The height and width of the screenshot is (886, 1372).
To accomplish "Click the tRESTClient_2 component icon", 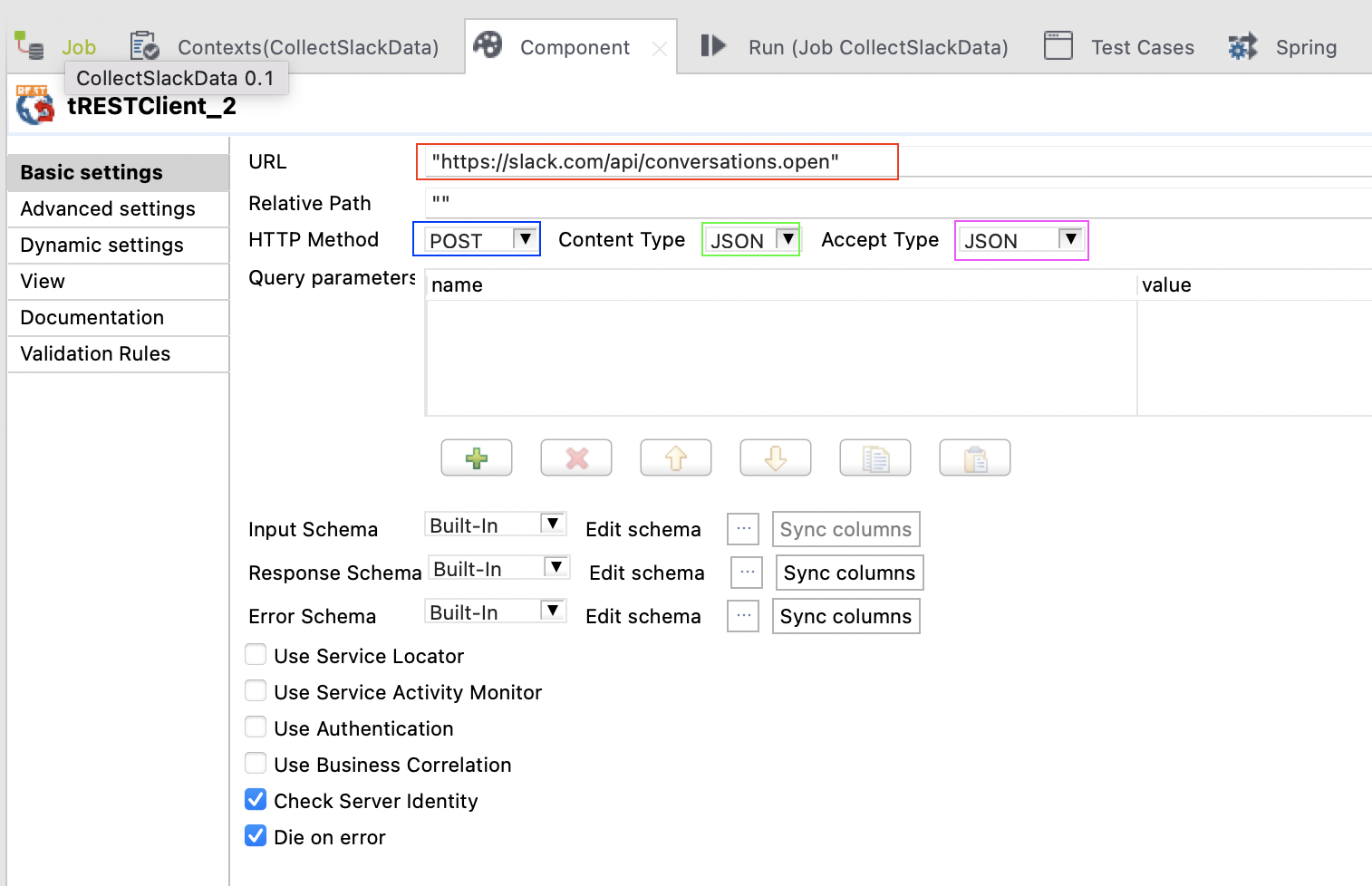I will pos(34,104).
